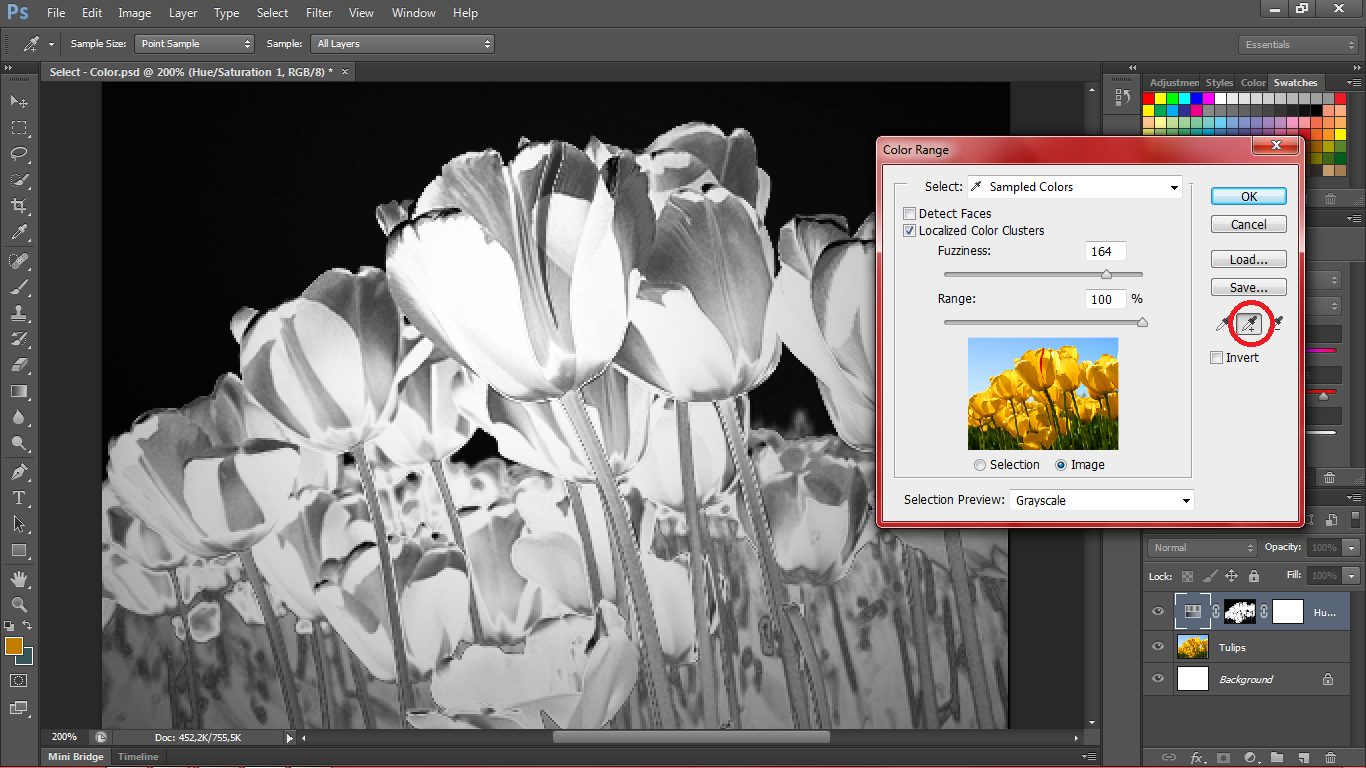
Task: Swap foreground and background colors
Action: 28,626
